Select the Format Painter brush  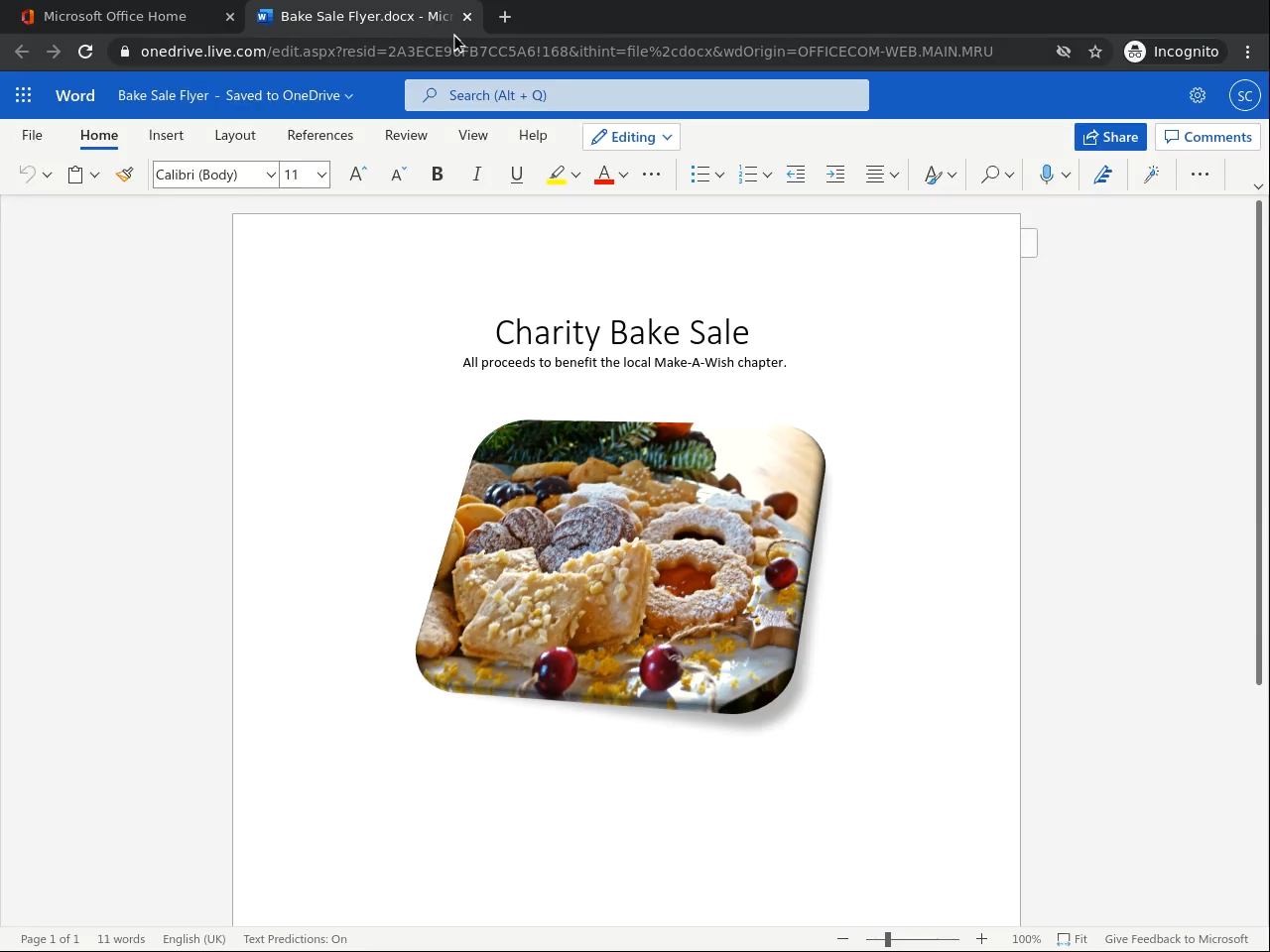pyautogui.click(x=124, y=175)
